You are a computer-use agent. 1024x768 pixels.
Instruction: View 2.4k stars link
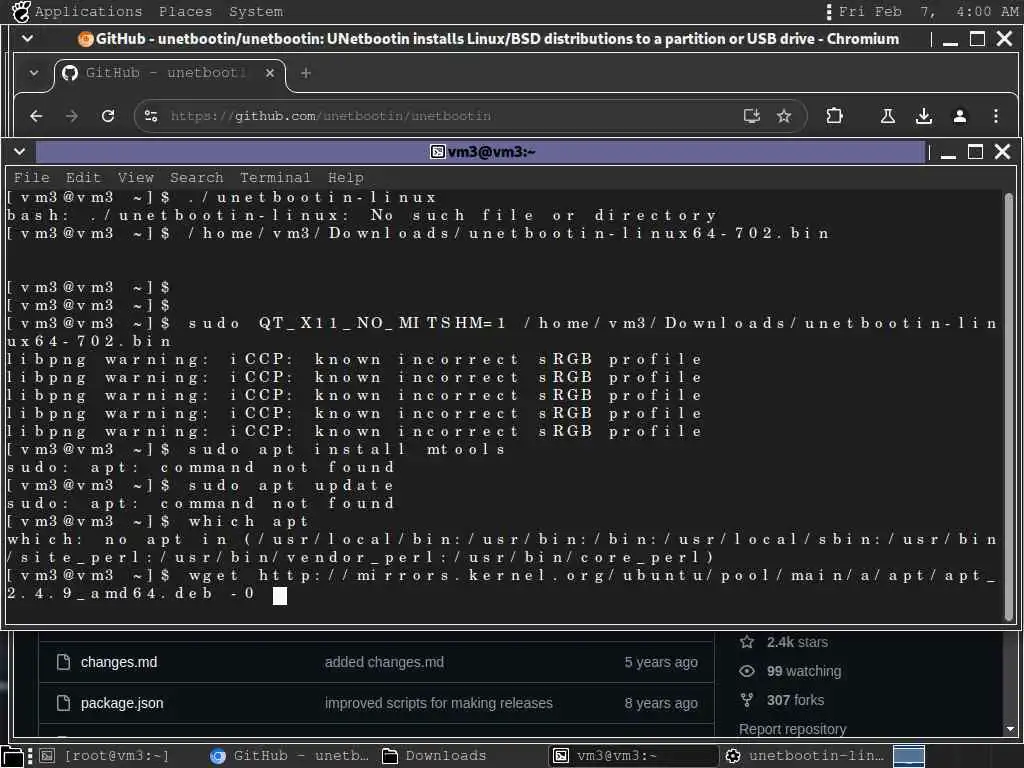[797, 643]
